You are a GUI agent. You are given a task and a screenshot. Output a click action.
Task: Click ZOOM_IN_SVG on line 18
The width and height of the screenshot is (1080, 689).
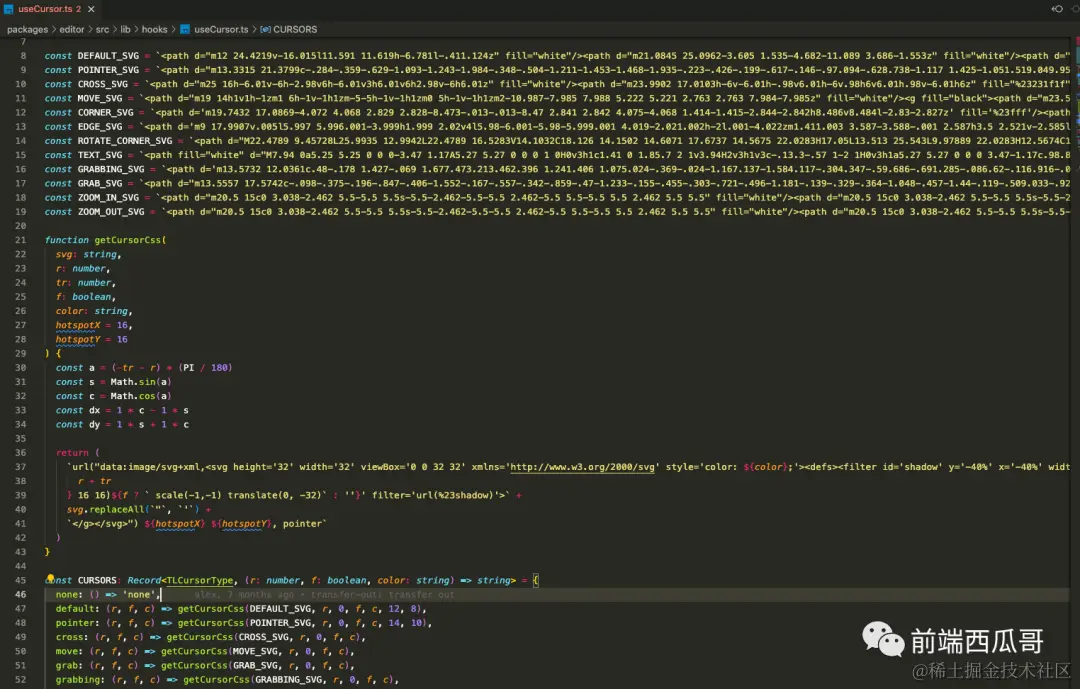coord(108,197)
